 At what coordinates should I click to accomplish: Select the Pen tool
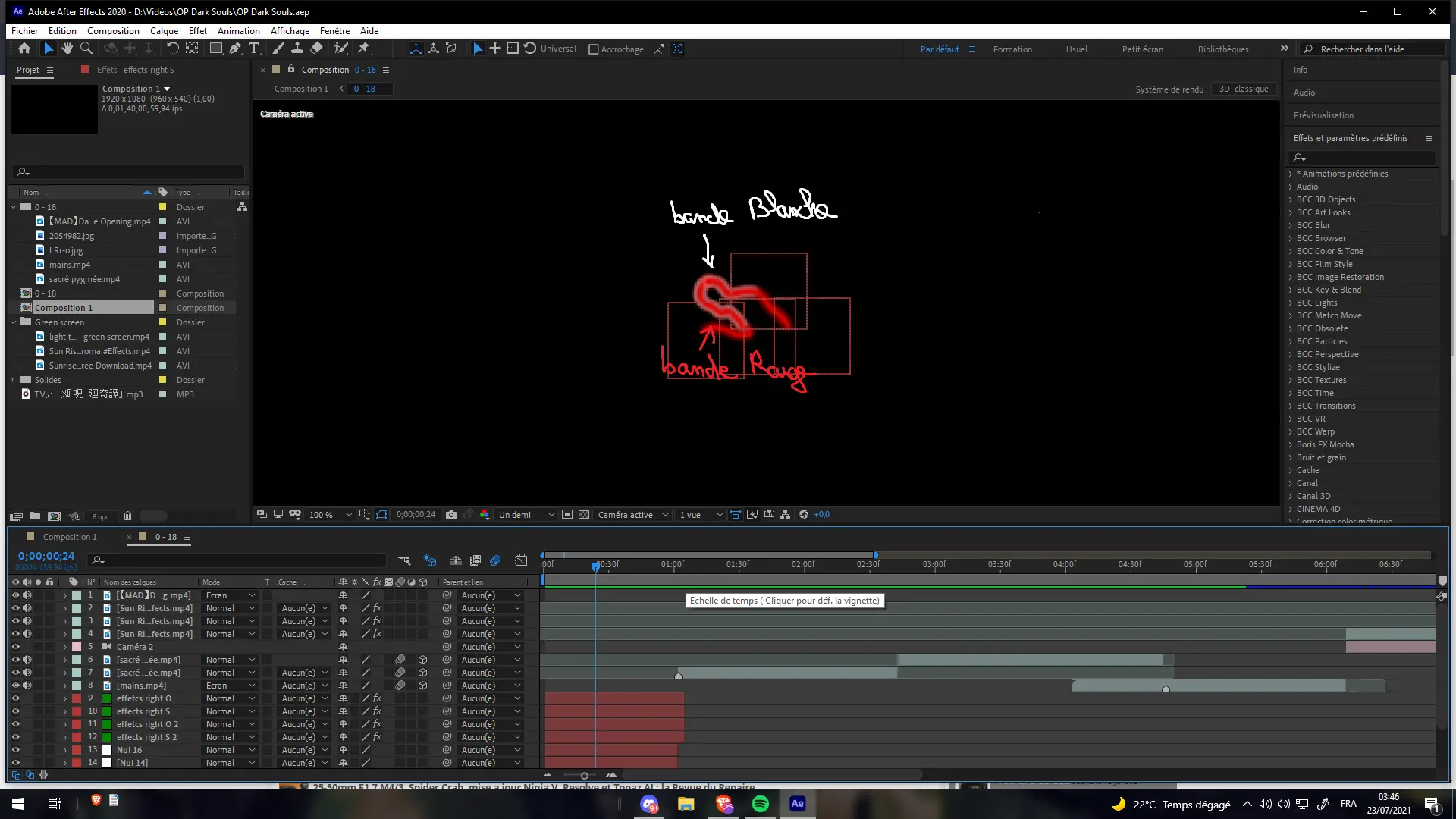pyautogui.click(x=235, y=49)
